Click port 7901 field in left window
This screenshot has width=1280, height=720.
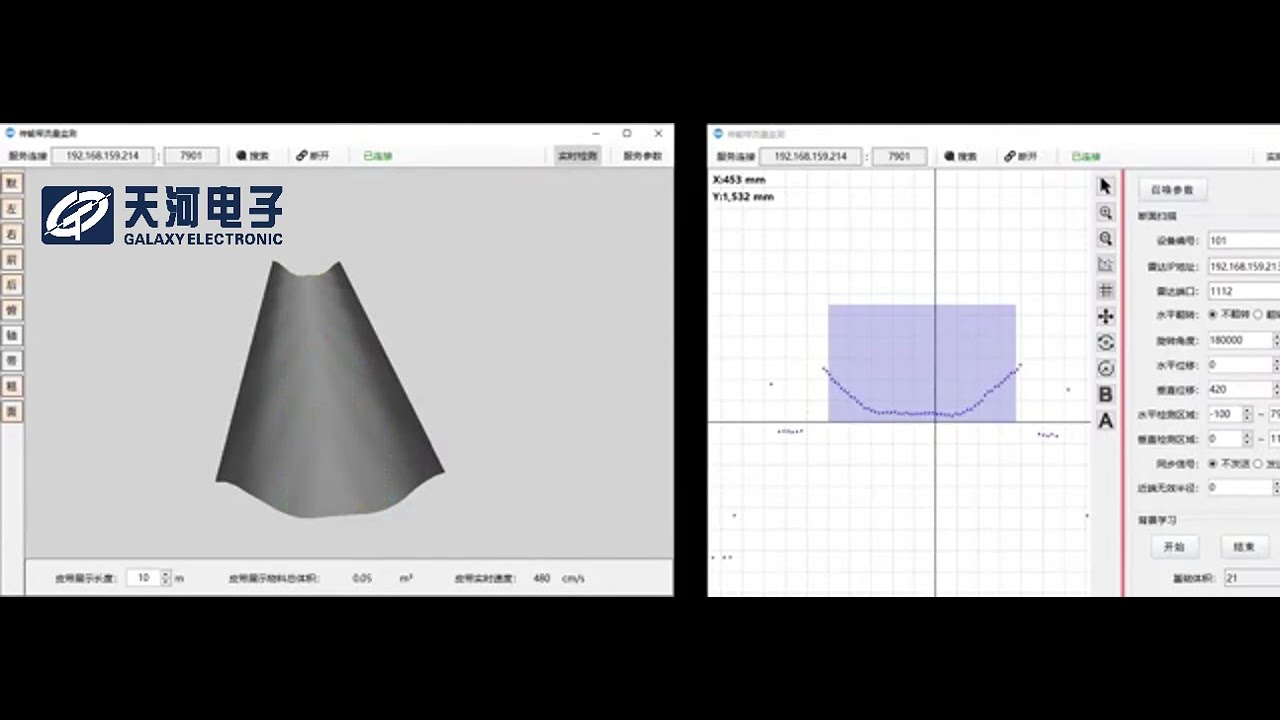[191, 156]
